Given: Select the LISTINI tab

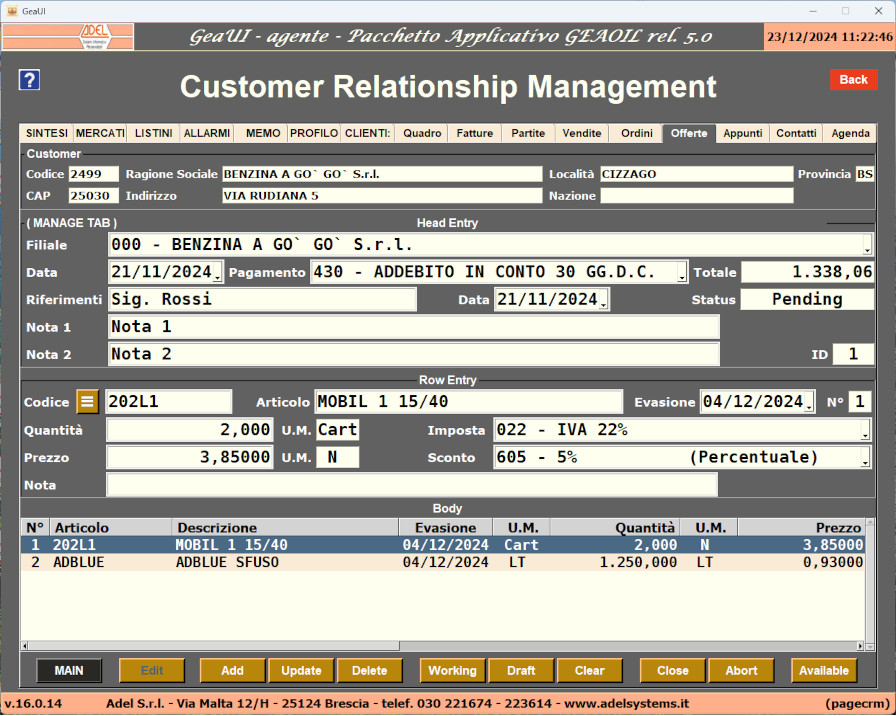Looking at the screenshot, I should [153, 133].
